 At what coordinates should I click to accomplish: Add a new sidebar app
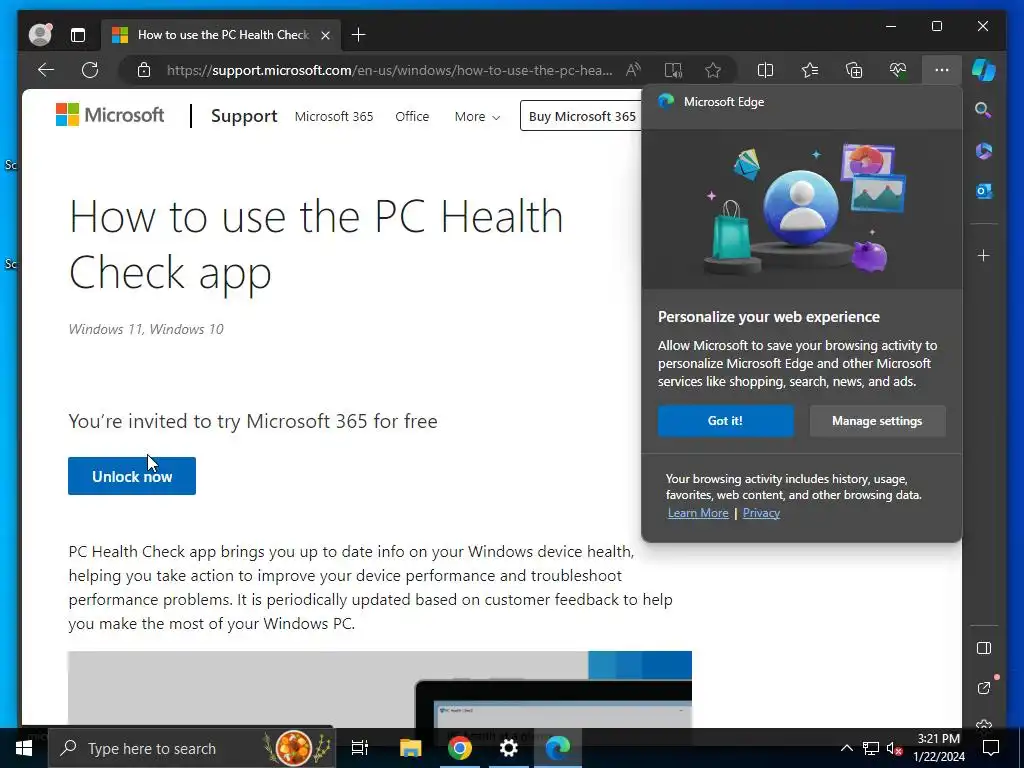coord(984,255)
